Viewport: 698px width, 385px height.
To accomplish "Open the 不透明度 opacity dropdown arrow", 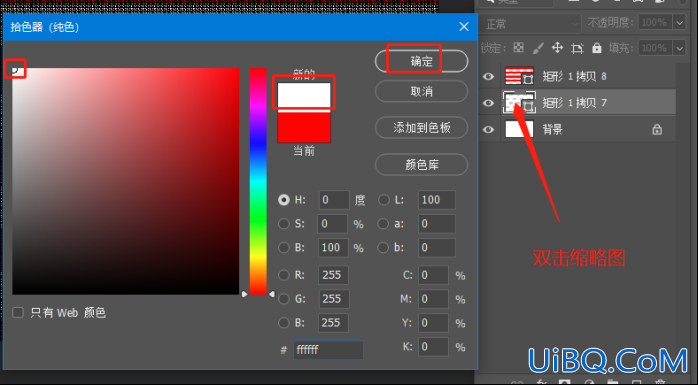I will [x=679, y=23].
